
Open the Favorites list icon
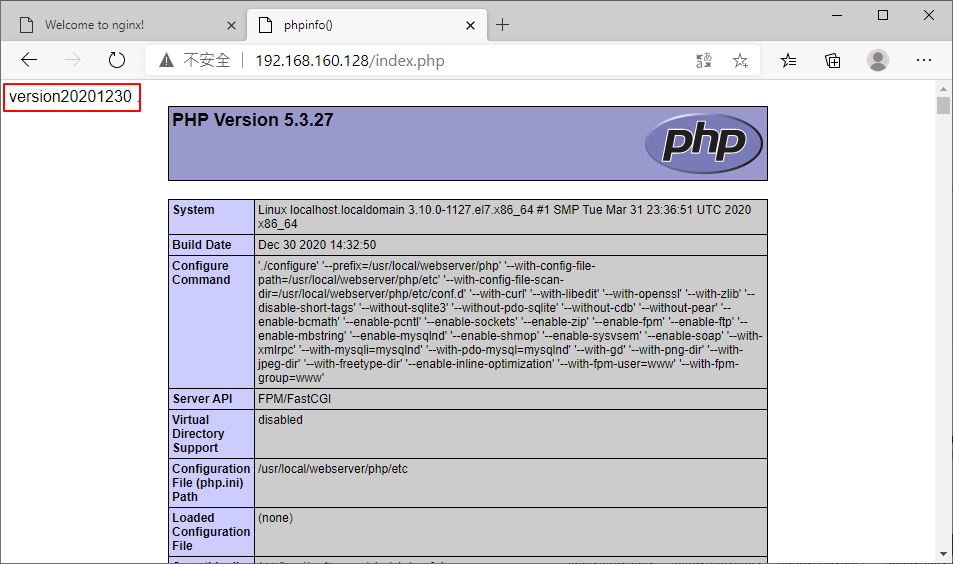pyautogui.click(x=788, y=60)
